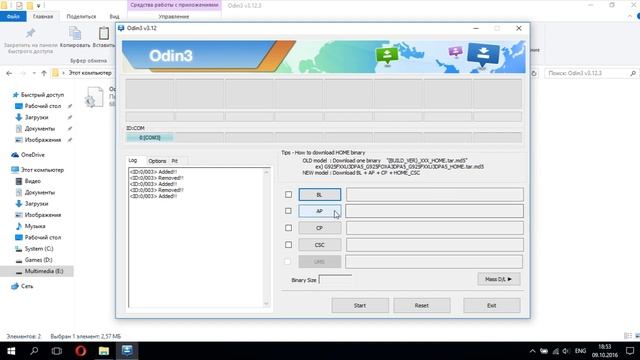Click the pin to Quick access icon

30,33
